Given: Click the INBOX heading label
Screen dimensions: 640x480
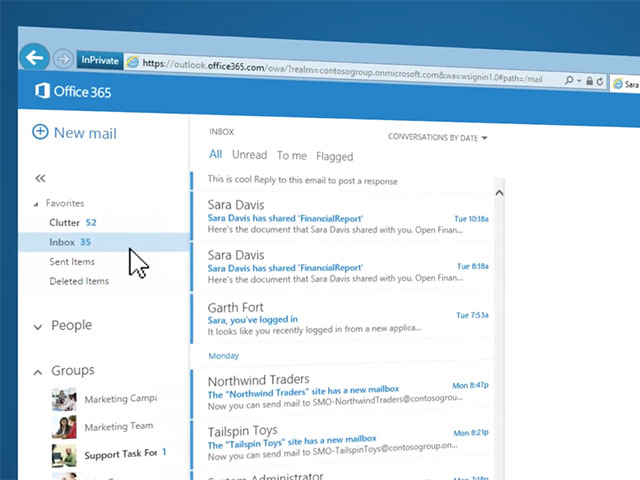Looking at the screenshot, I should click(x=222, y=132).
